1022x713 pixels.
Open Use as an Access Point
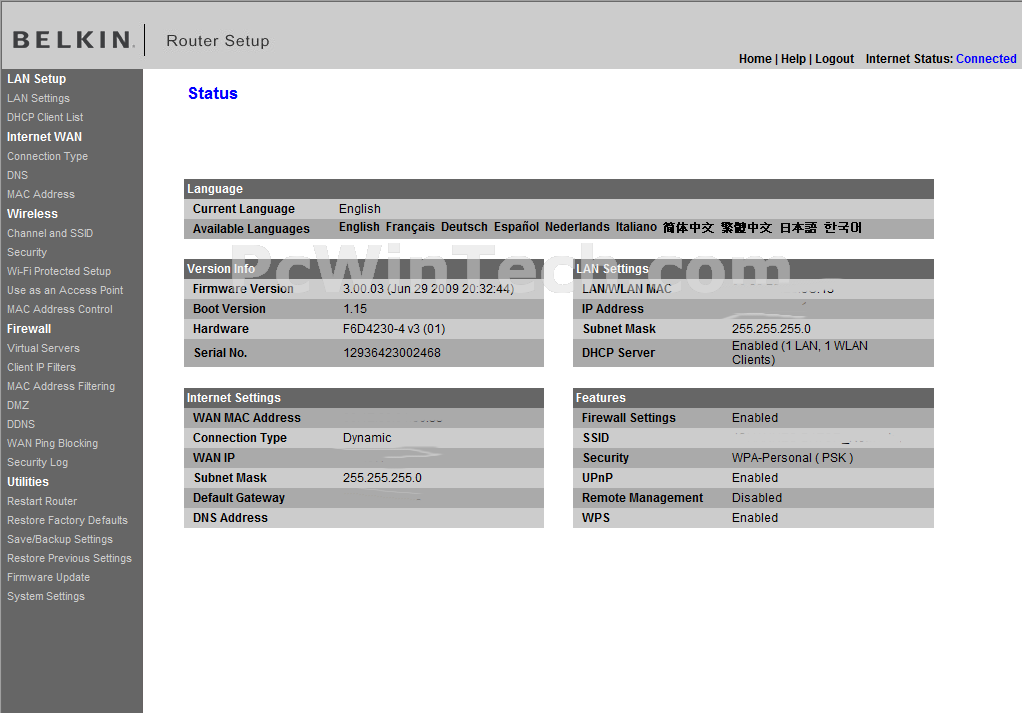coord(65,290)
